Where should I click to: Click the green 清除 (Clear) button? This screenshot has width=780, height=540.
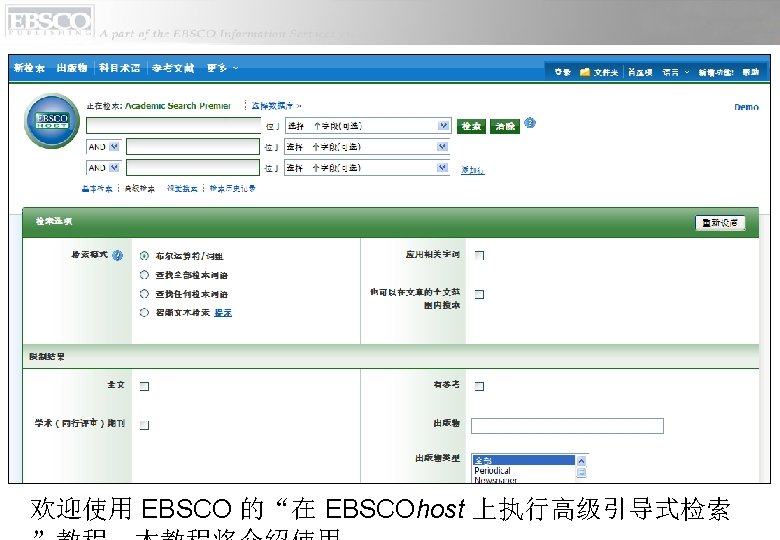pos(505,126)
